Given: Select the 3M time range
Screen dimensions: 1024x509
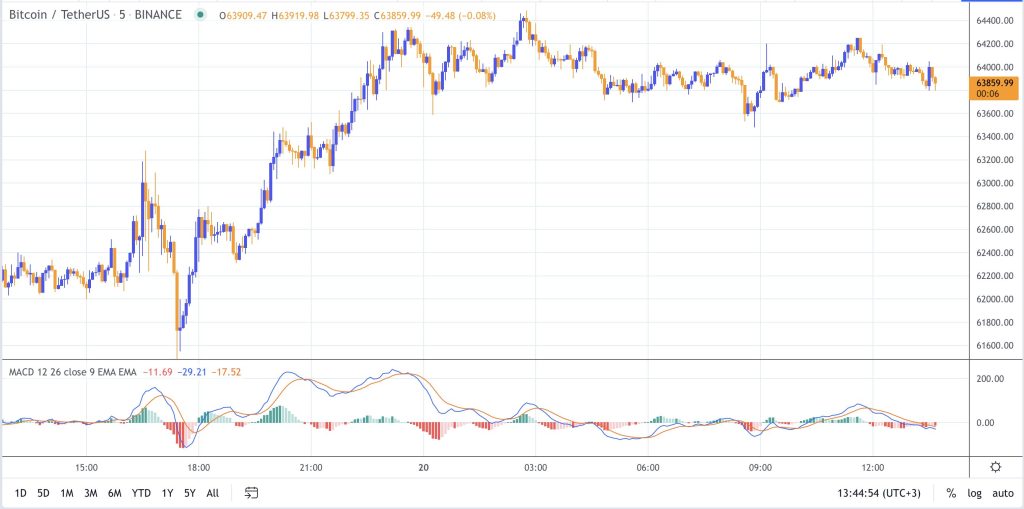Looking at the screenshot, I should 91,493.
